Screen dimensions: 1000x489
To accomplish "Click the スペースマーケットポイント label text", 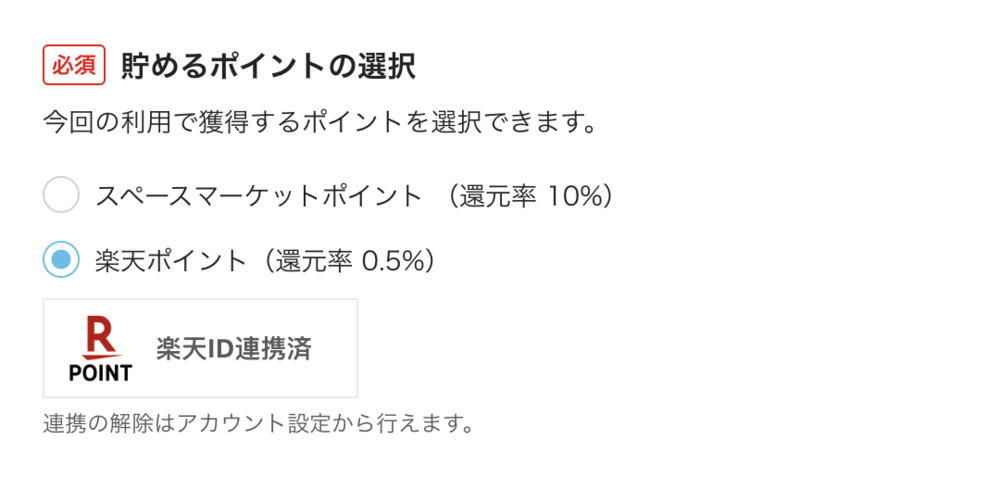I will [258, 196].
